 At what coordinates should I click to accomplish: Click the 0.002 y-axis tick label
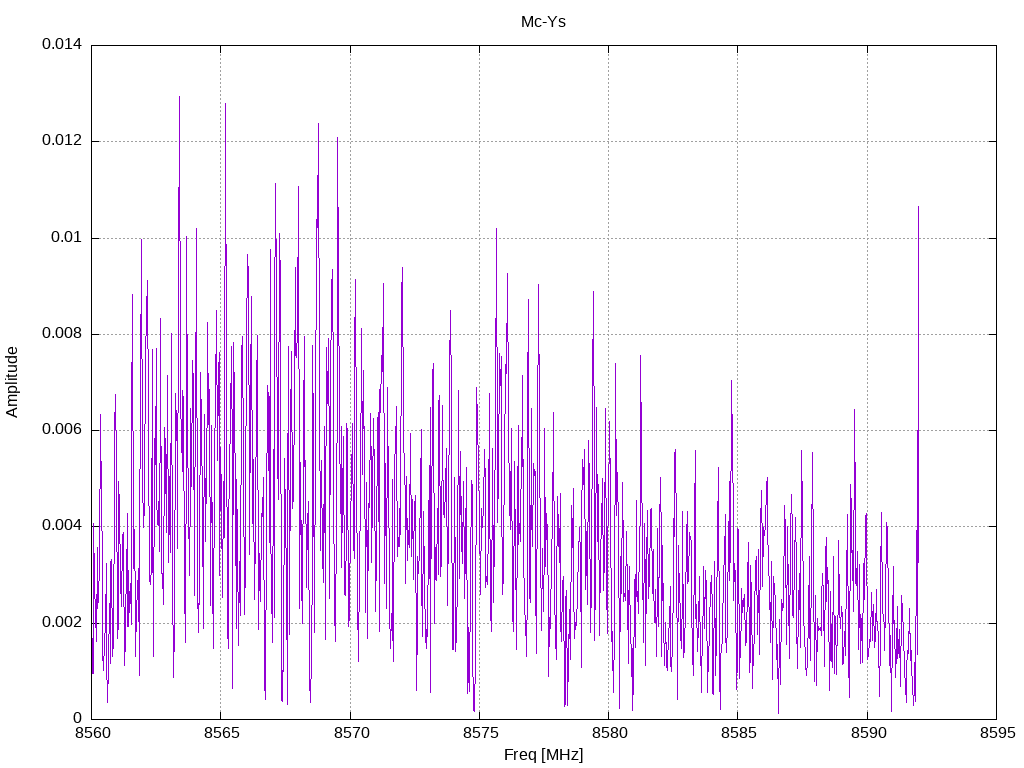(x=62, y=622)
